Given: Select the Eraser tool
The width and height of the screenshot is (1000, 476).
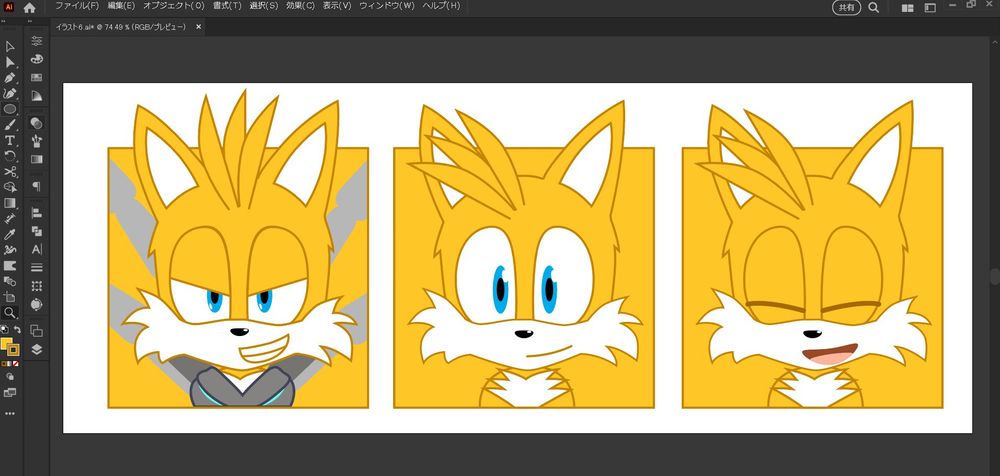Looking at the screenshot, I should pos(10,265).
